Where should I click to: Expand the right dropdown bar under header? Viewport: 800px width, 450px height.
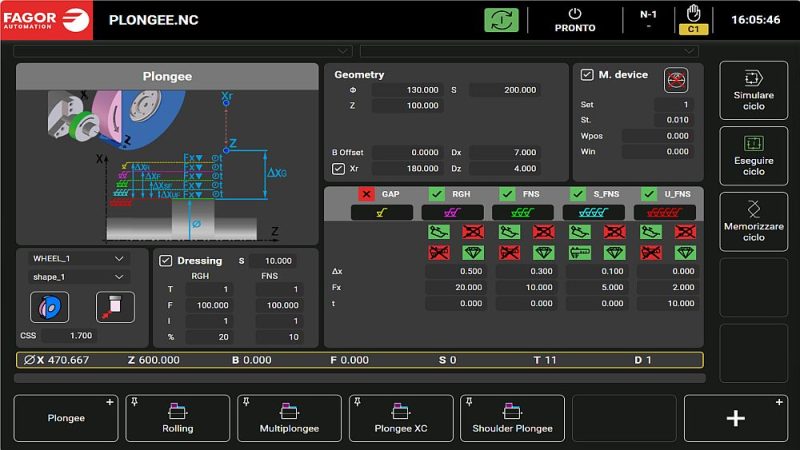529,51
